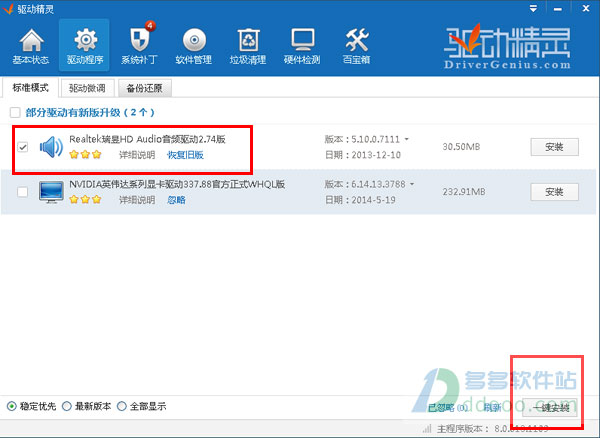Select the 稳定优先 radio button

[12, 406]
